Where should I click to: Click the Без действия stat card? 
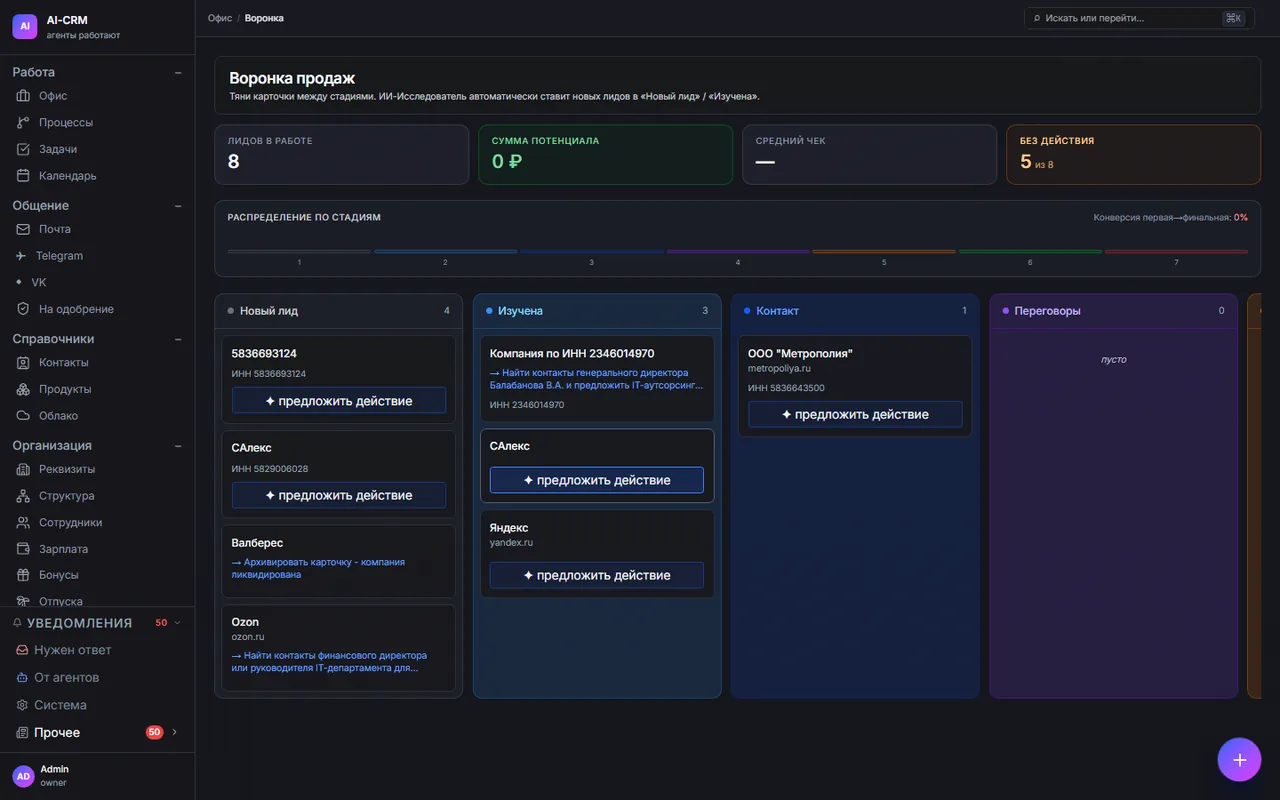[1133, 154]
